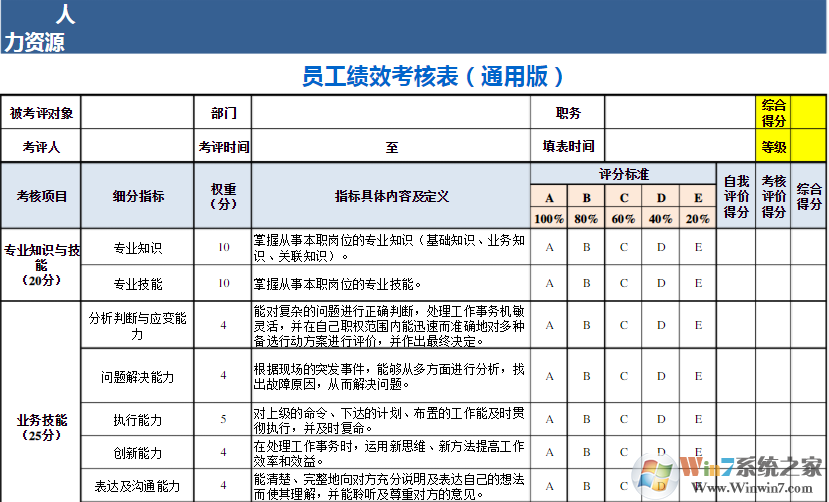Click the yellow value cell beside top 综合得分
The image size is (829, 502).
point(808,113)
